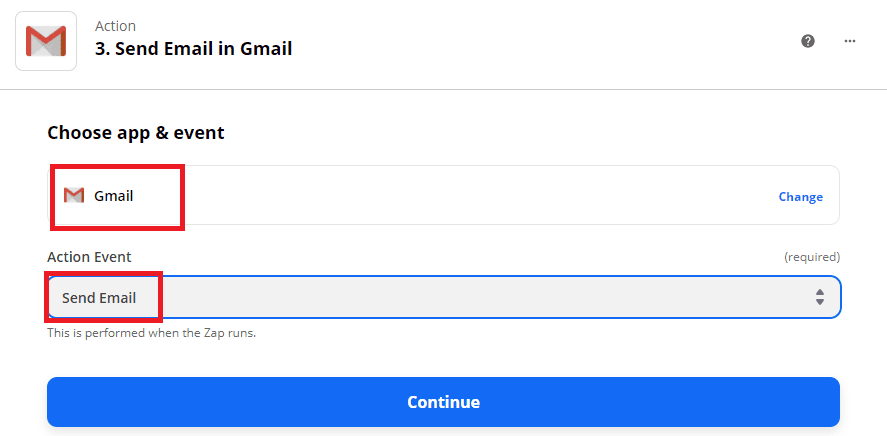Open the help question mark icon
887x436 pixels.
click(808, 41)
